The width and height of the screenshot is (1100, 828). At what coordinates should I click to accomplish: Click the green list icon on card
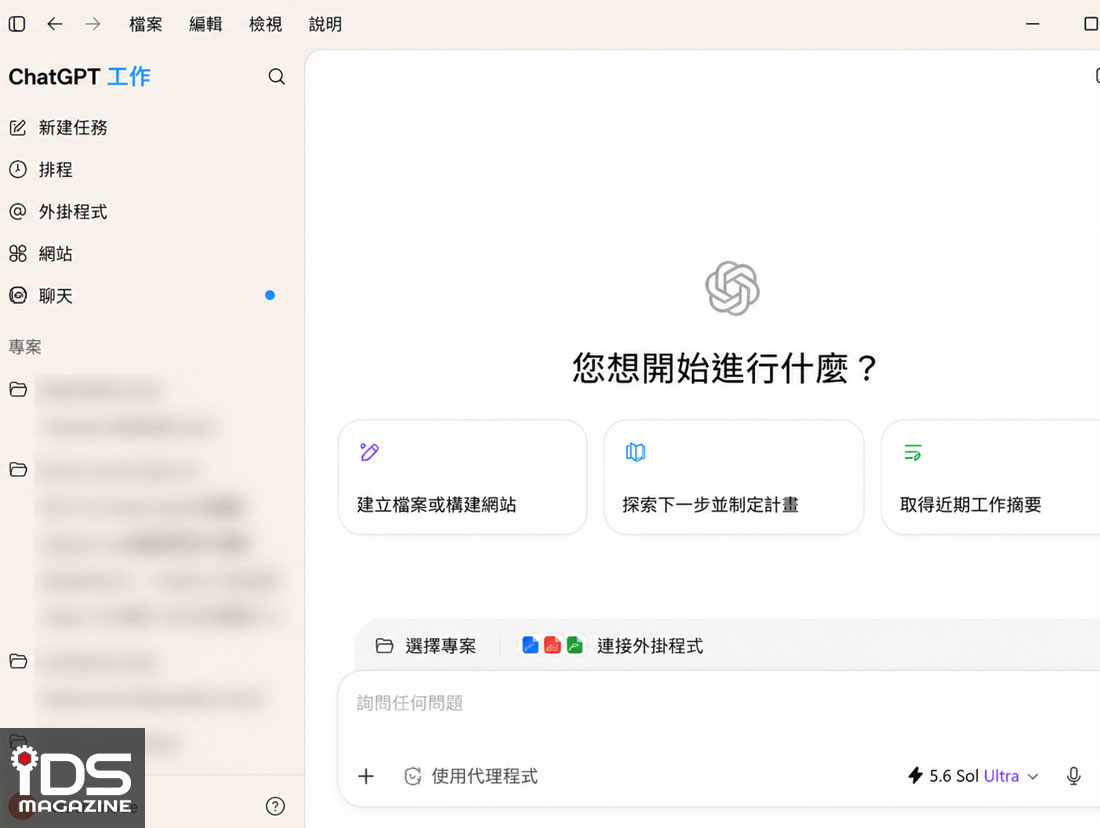pyautogui.click(x=913, y=452)
